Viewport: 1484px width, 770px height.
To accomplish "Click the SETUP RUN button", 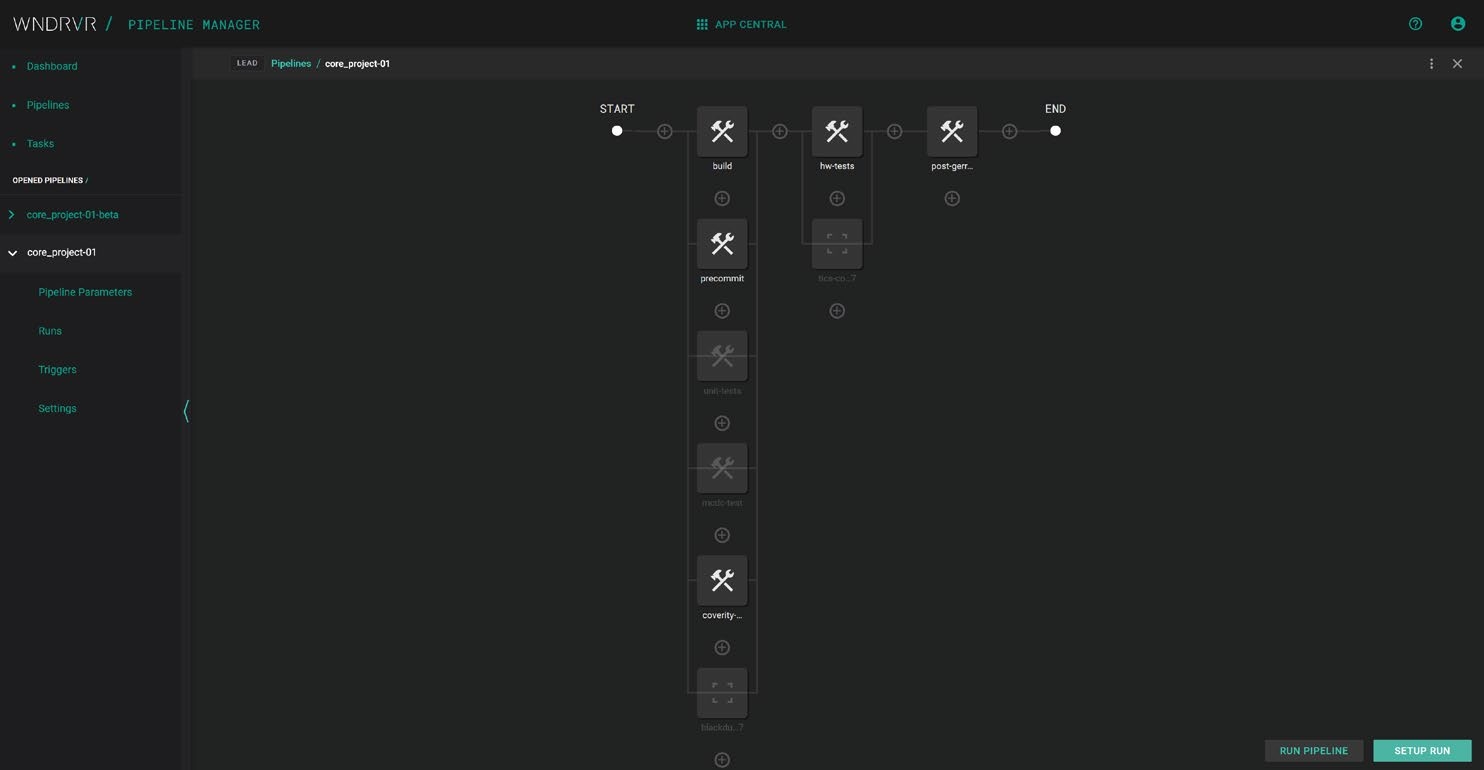I will [x=1421, y=751].
